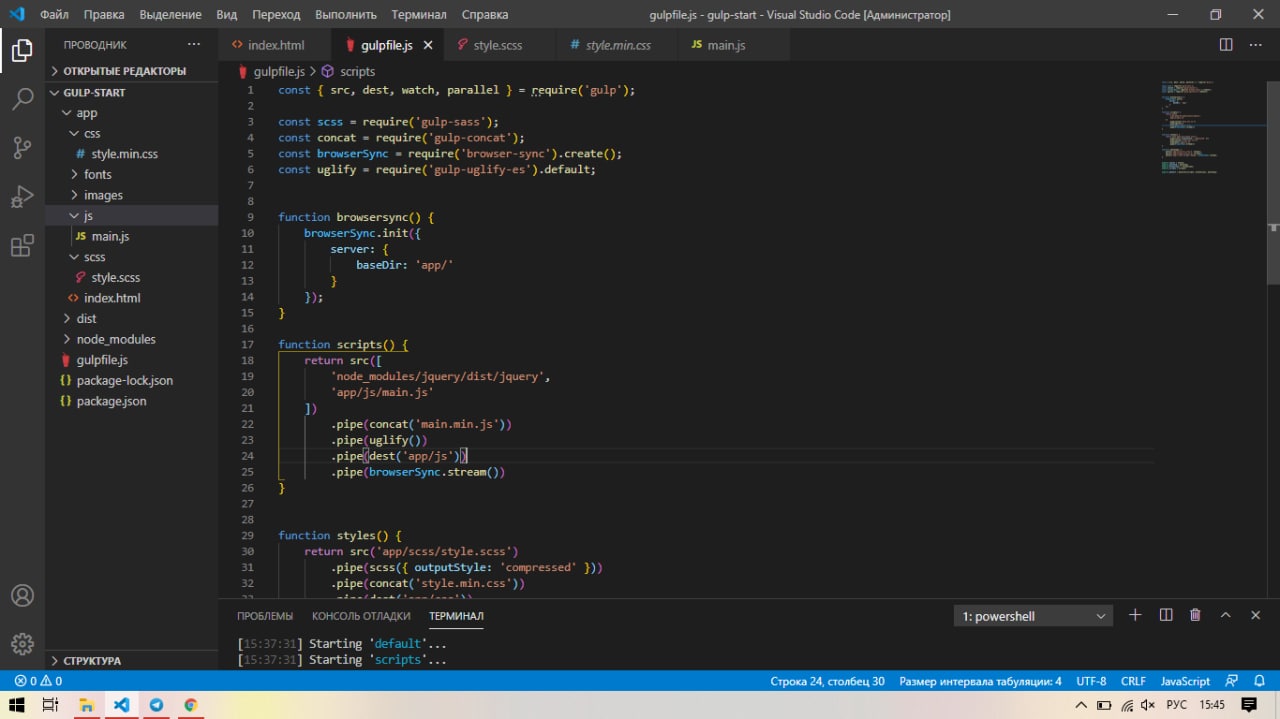Open notifications bell in status bar

tap(1259, 681)
